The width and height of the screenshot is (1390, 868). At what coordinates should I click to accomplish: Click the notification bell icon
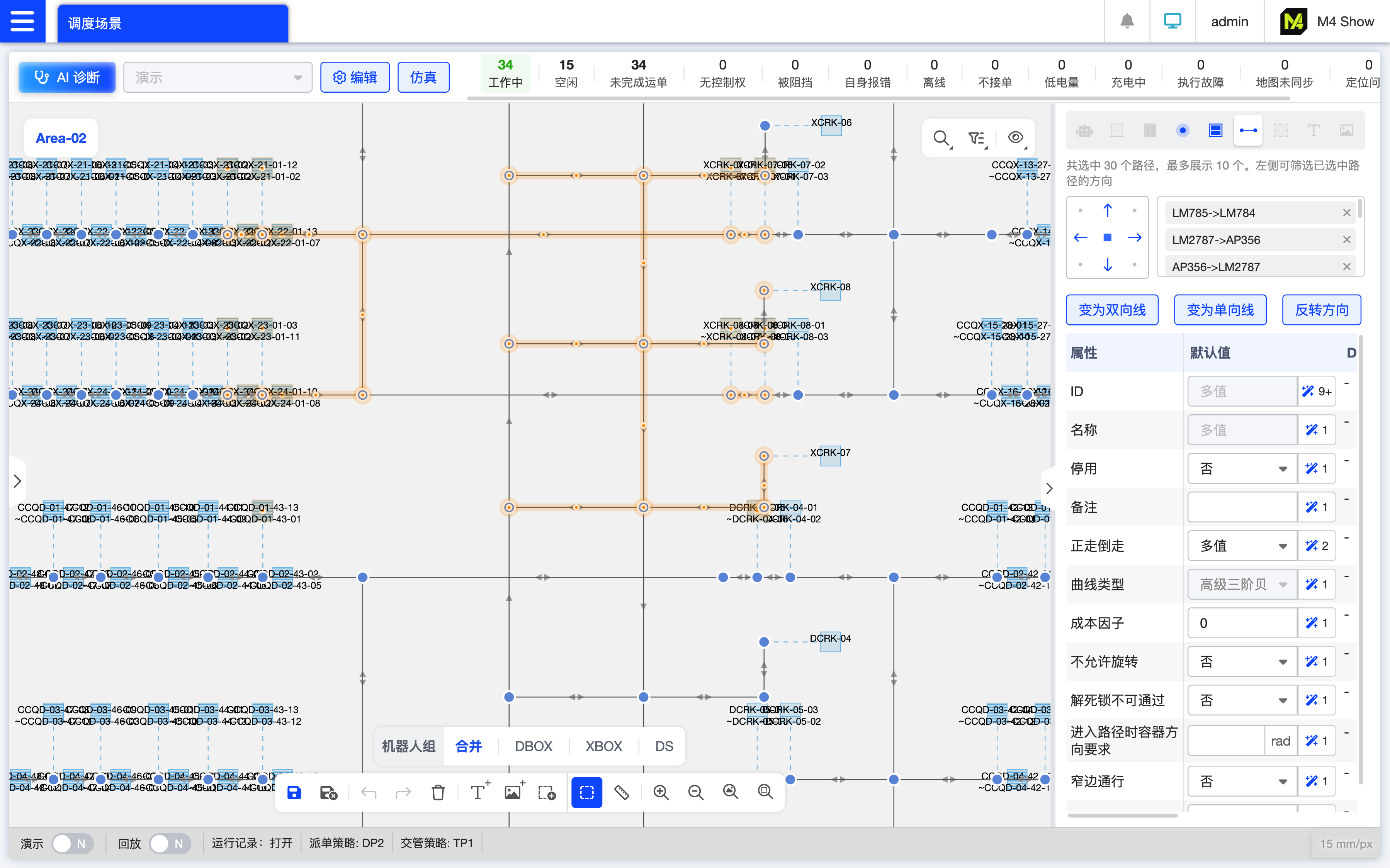pos(1127,21)
